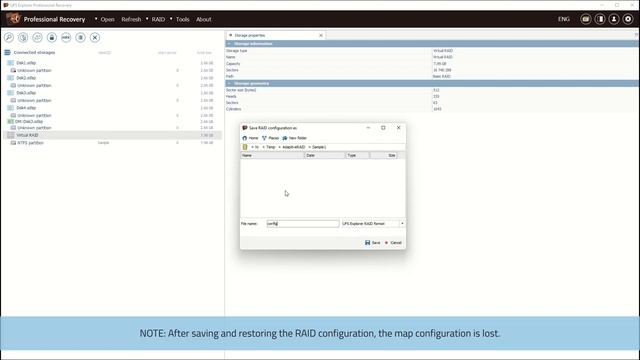Click the panel layout icon in the top bar
Image resolution: width=640 pixels, height=360 pixels.
point(600,19)
